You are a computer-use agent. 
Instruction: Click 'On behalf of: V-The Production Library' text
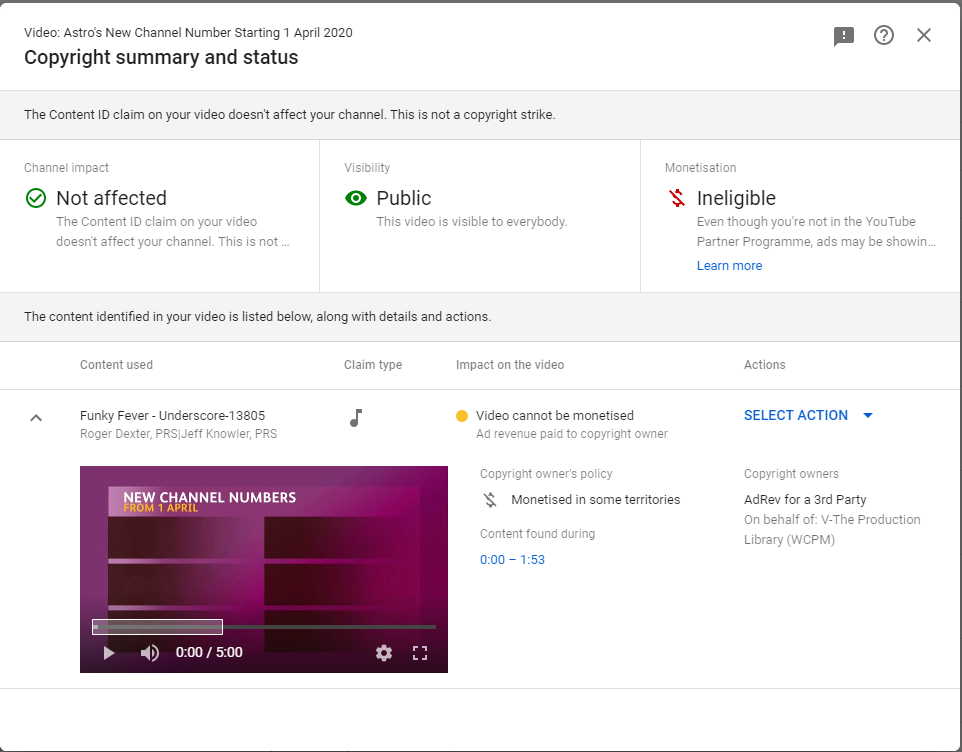(x=832, y=529)
